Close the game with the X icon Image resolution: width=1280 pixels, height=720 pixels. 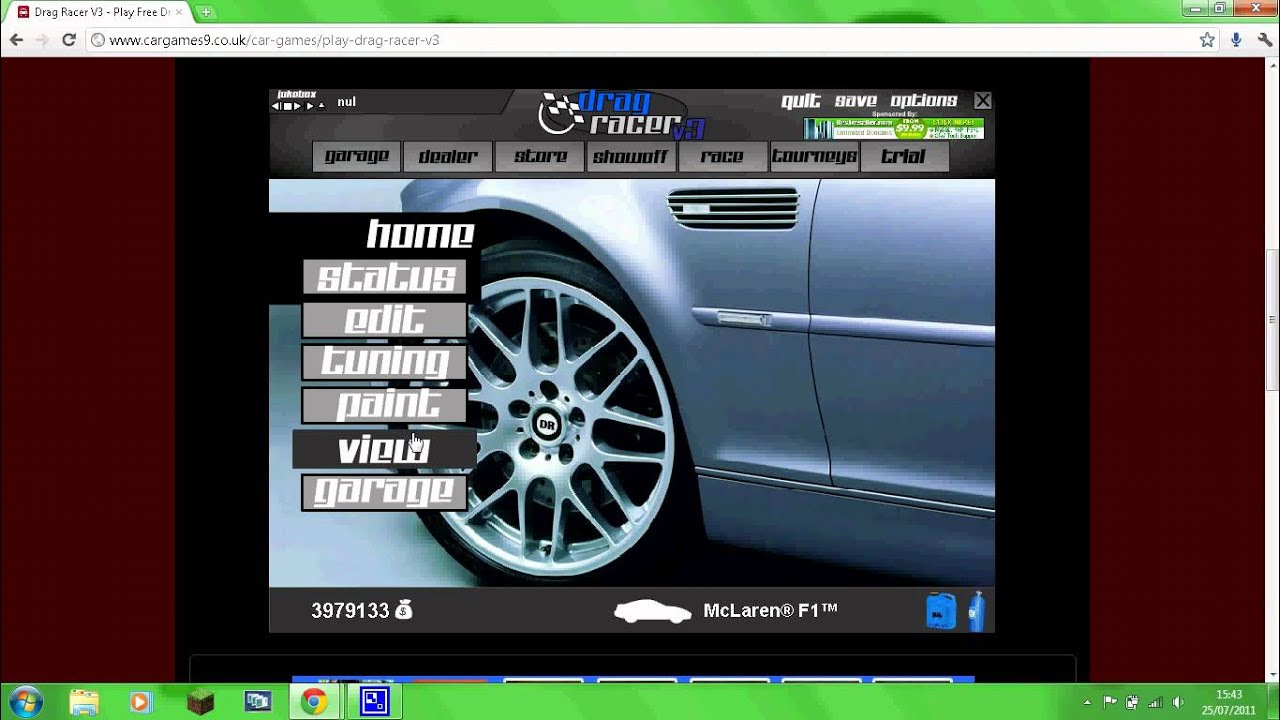[x=983, y=100]
